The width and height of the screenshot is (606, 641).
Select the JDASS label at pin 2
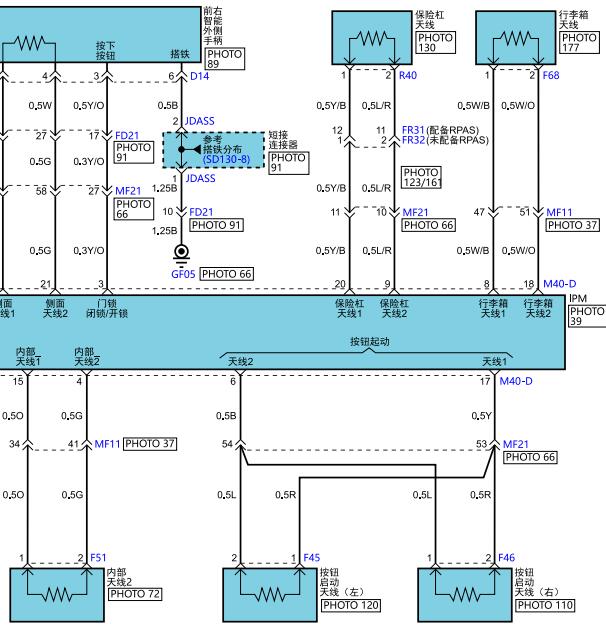(x=200, y=121)
